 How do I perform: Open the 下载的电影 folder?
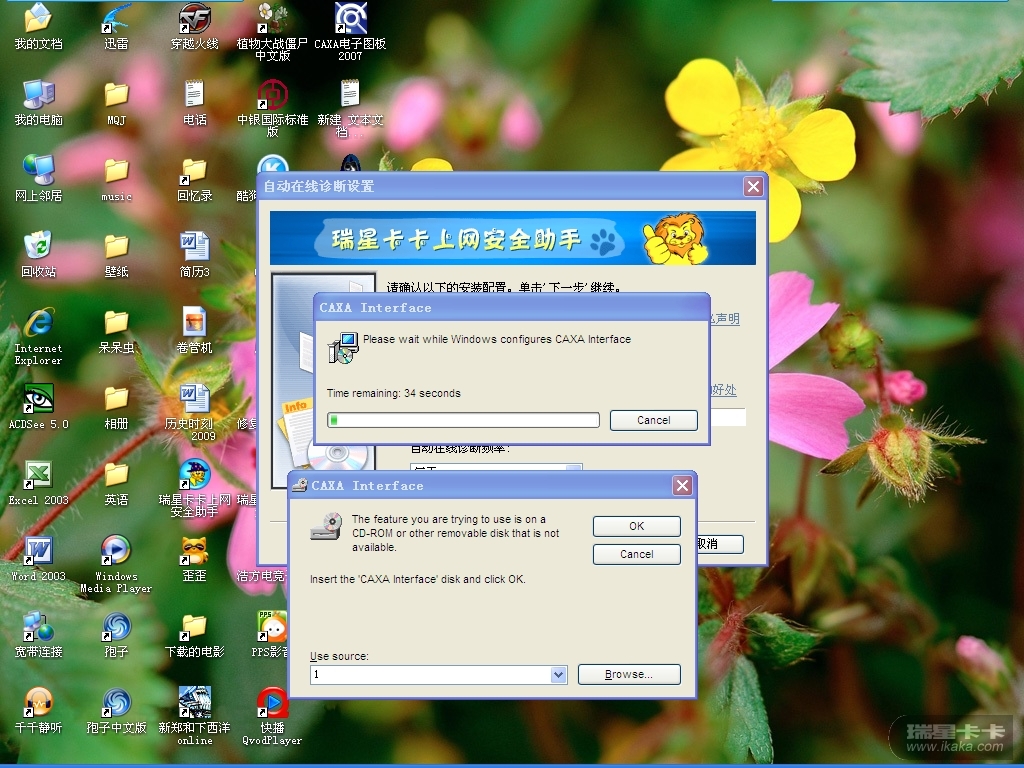195,634
